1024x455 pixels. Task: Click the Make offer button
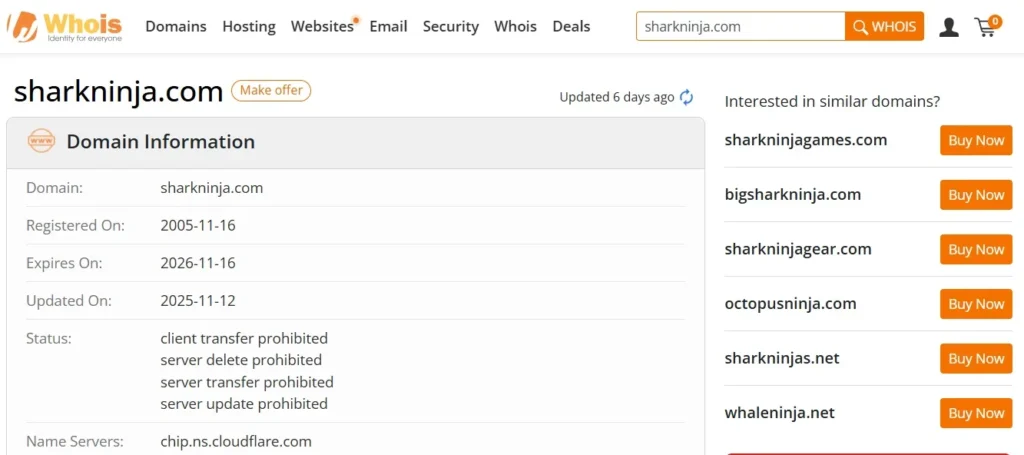271,90
